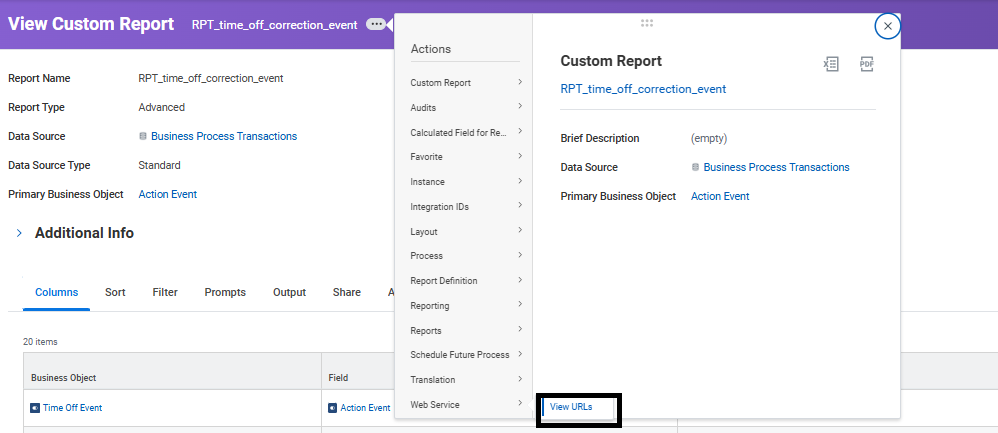Screen dimensions: 998x433
Task: Open Primary Business Object Action Event link
Action: pos(167,194)
